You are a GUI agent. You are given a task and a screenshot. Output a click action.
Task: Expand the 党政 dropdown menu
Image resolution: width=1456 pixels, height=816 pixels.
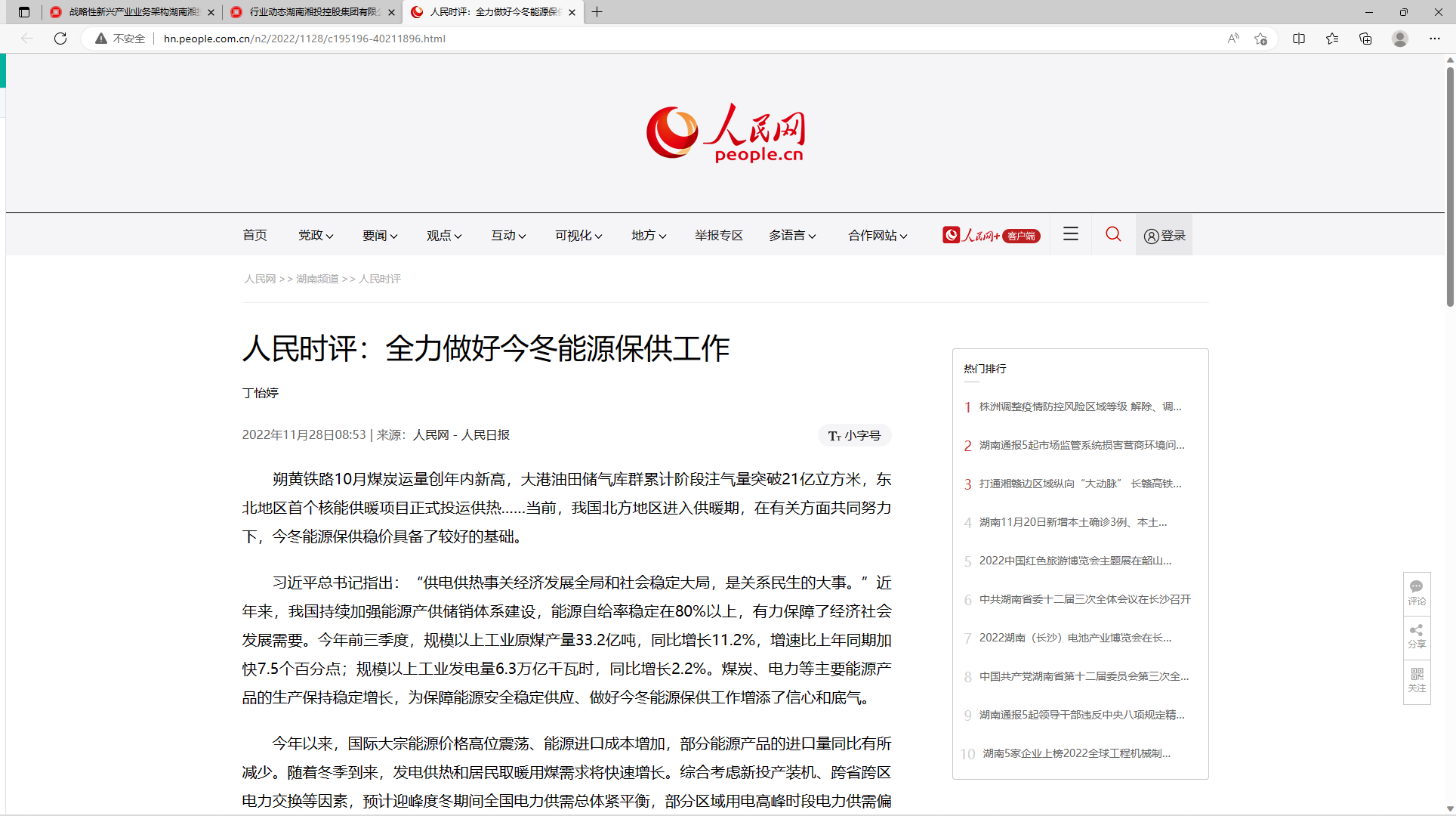(316, 236)
